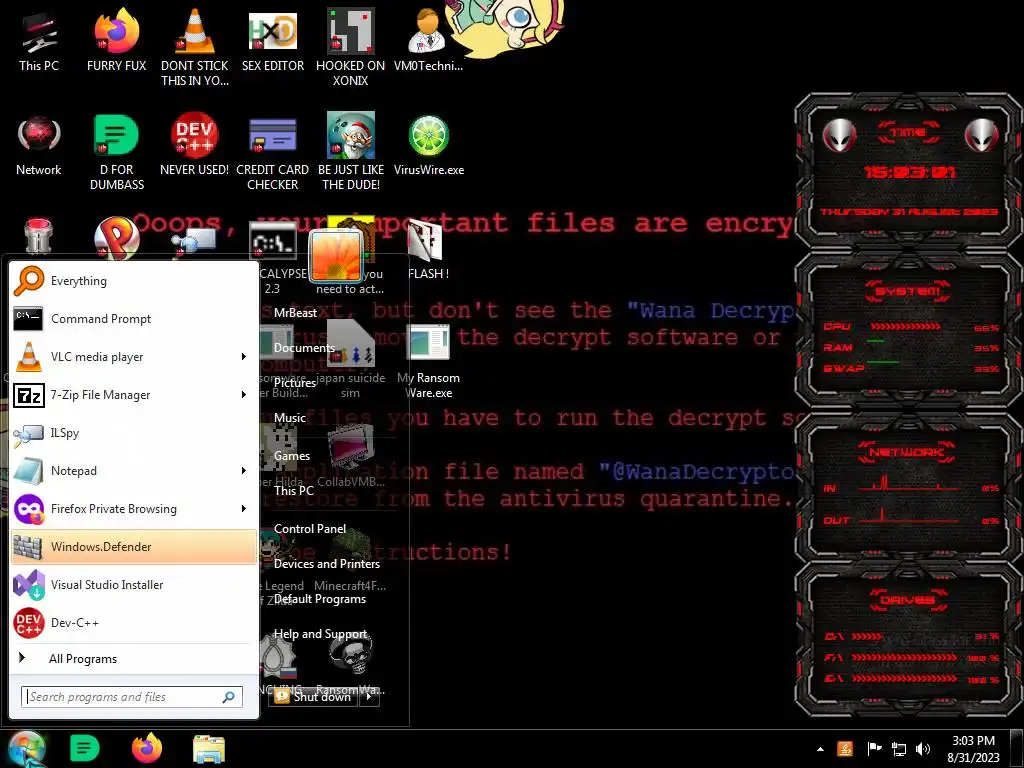This screenshot has width=1024, height=768.
Task: Select the HOOKED ON XONIX desktop icon
Action: coord(350,48)
